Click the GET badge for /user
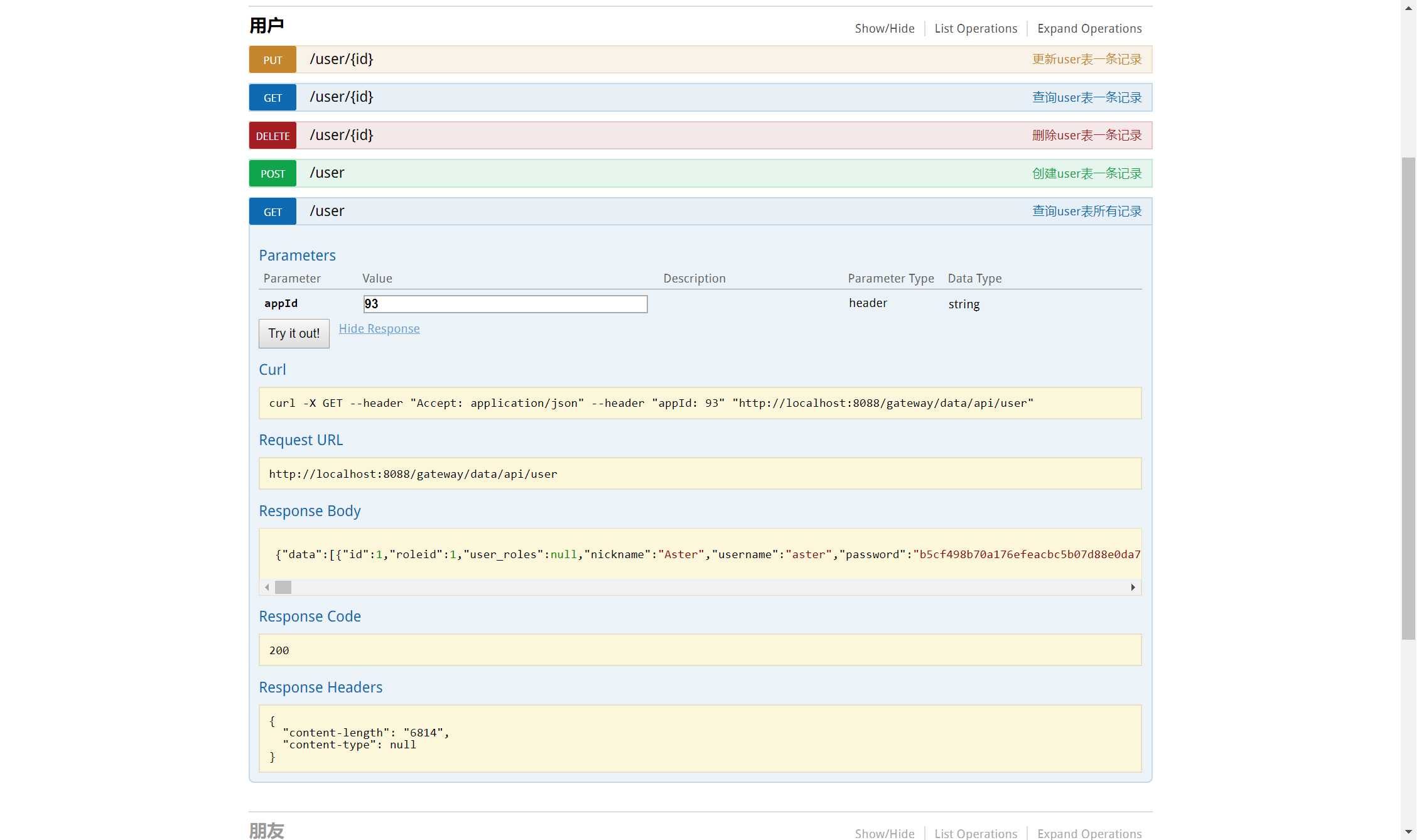 (x=272, y=212)
